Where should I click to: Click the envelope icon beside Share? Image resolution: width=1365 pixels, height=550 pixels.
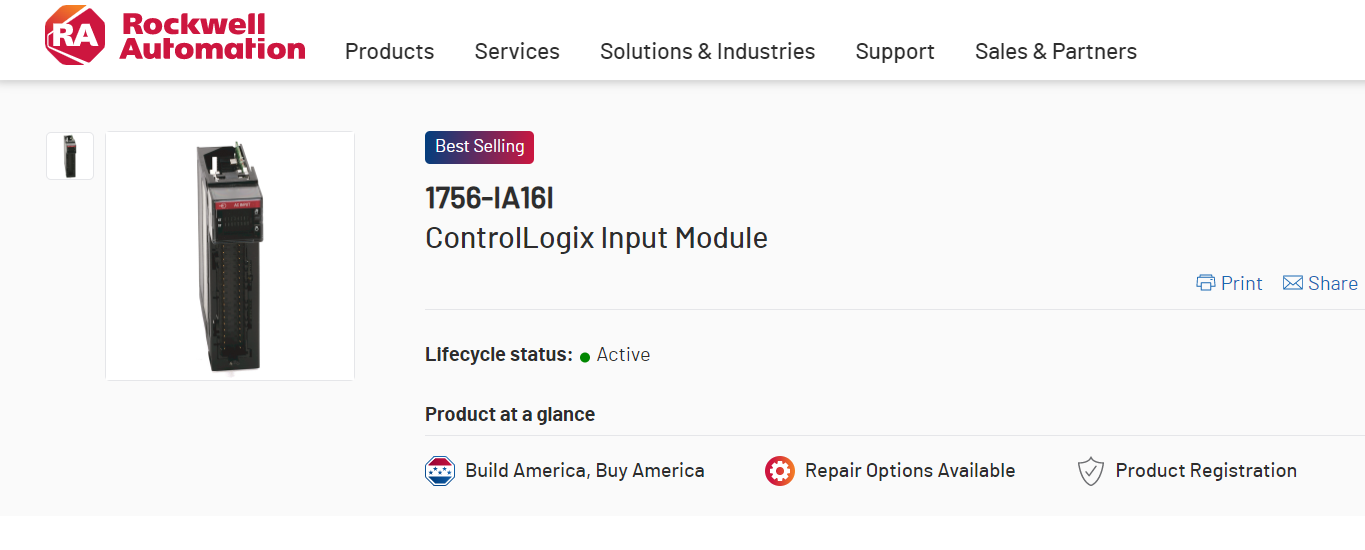coord(1292,283)
